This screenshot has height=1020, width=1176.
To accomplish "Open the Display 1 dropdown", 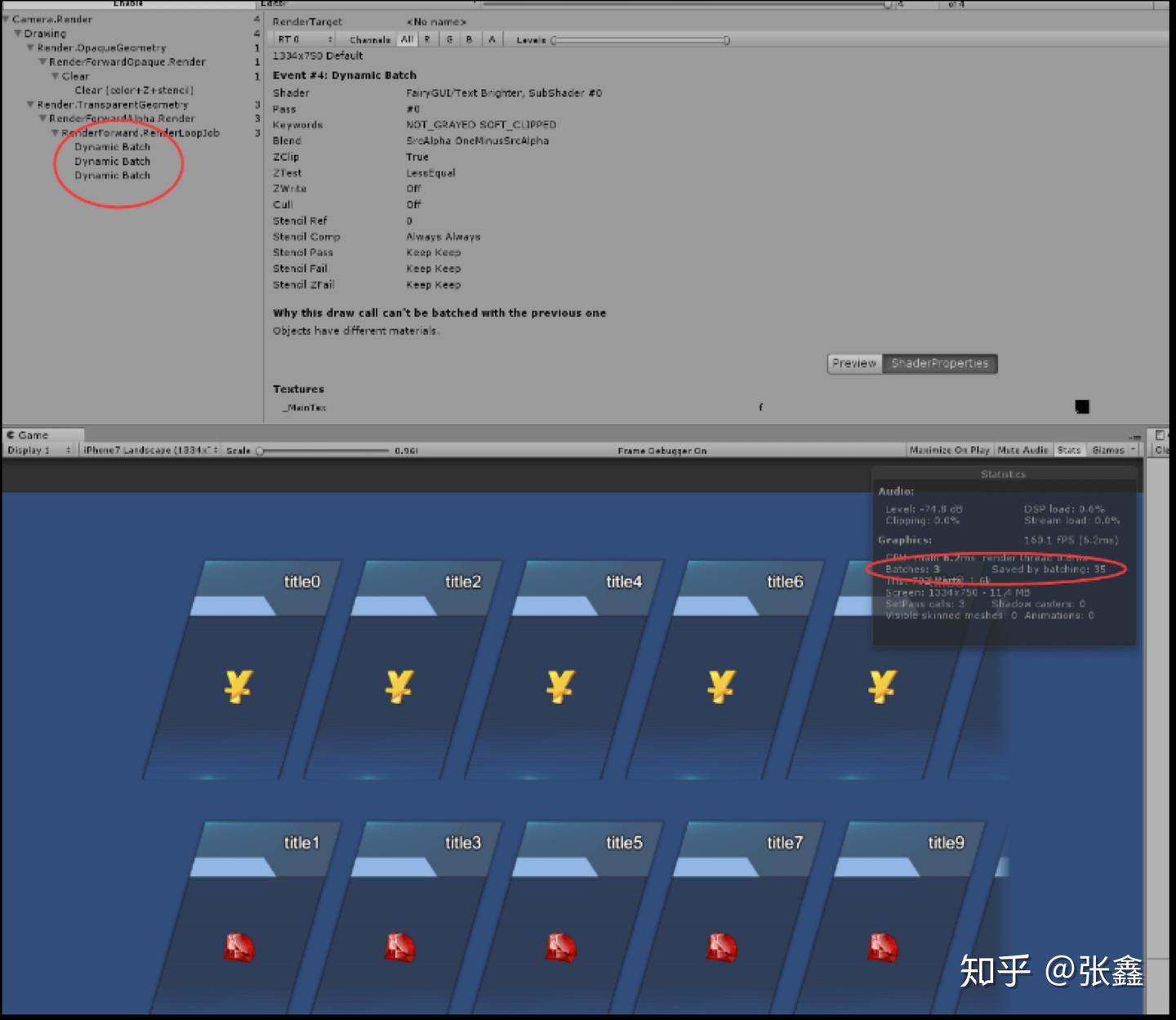I will point(39,450).
